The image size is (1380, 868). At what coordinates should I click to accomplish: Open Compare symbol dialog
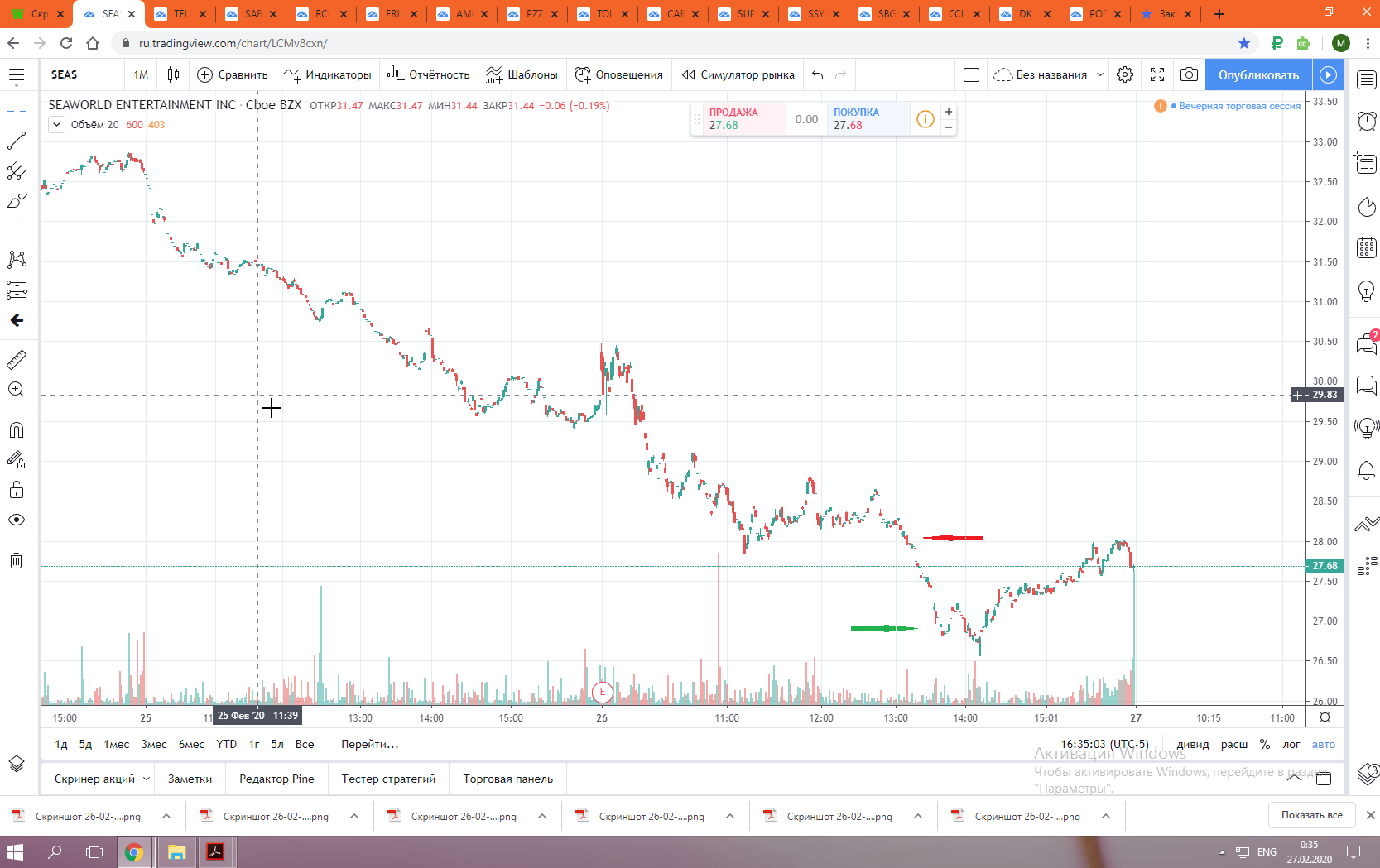(233, 74)
